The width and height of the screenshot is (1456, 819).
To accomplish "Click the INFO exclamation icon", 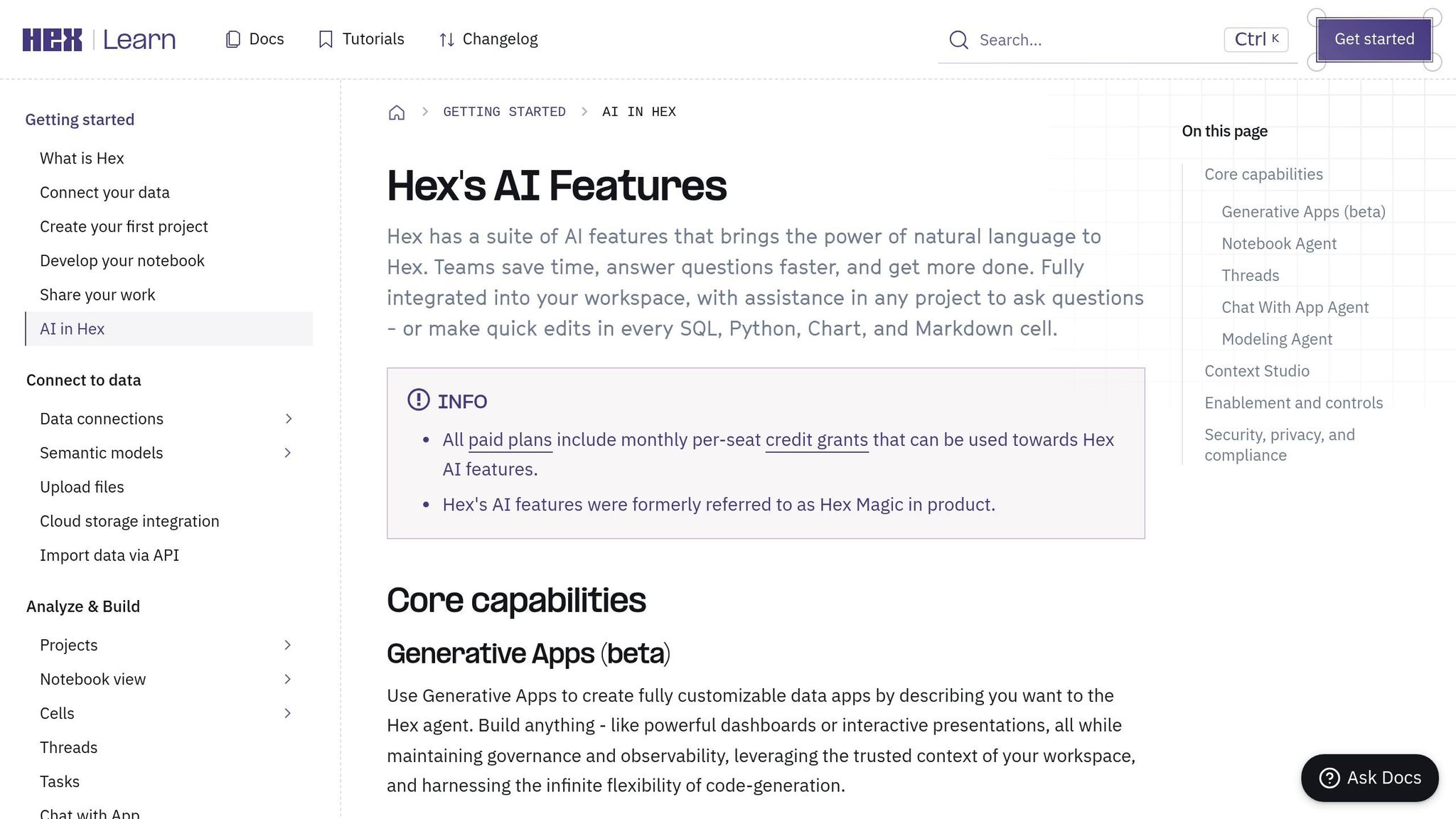I will pyautogui.click(x=418, y=400).
